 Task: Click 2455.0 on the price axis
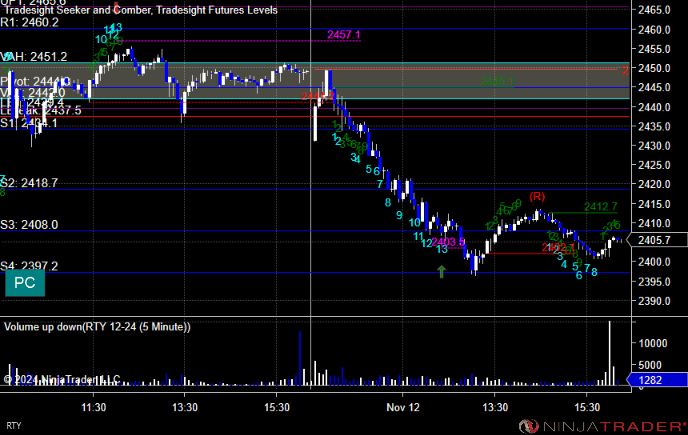point(654,49)
